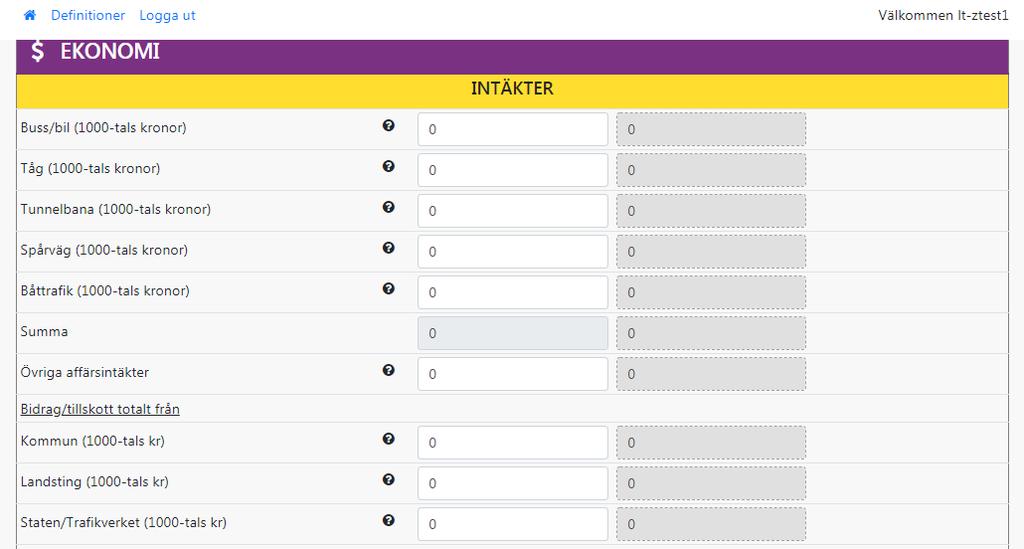Click the Landsting amount input
Image resolution: width=1024 pixels, height=549 pixels.
point(513,483)
